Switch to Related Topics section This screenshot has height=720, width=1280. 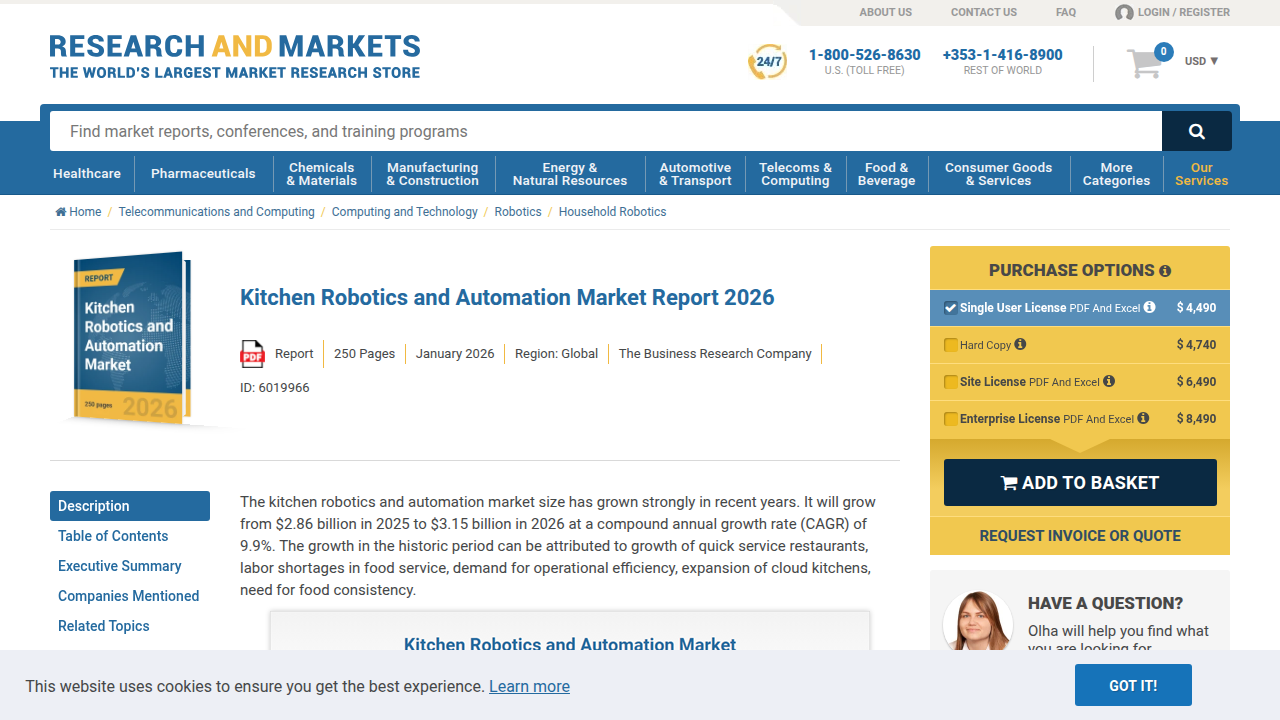pos(104,626)
